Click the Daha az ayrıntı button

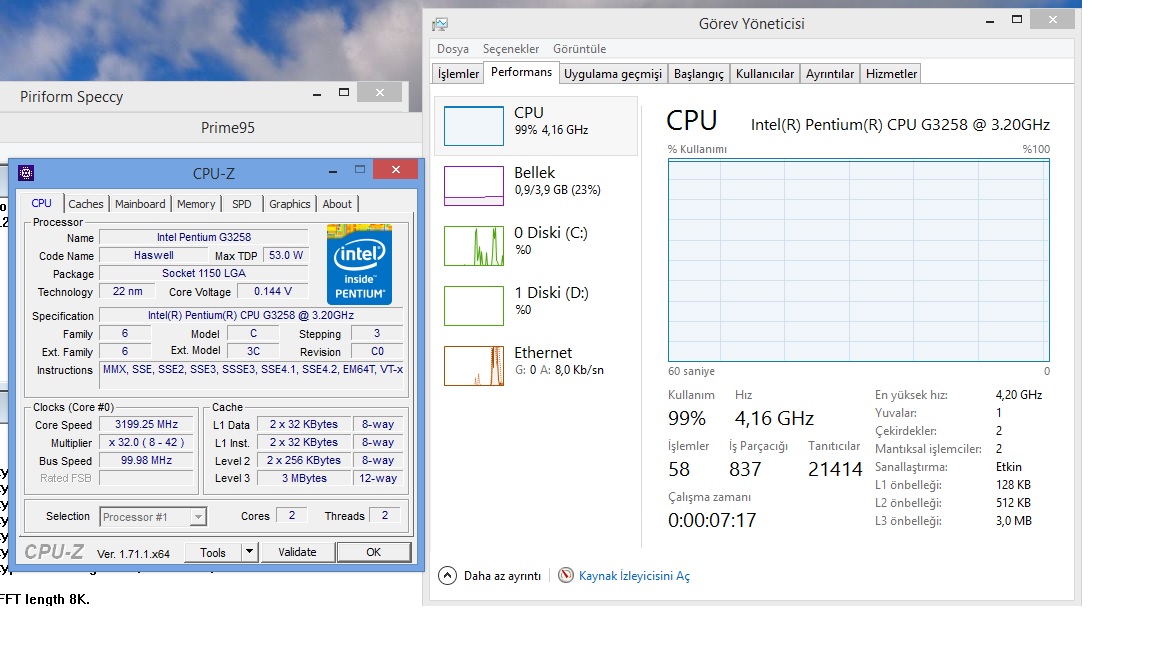[x=490, y=575]
